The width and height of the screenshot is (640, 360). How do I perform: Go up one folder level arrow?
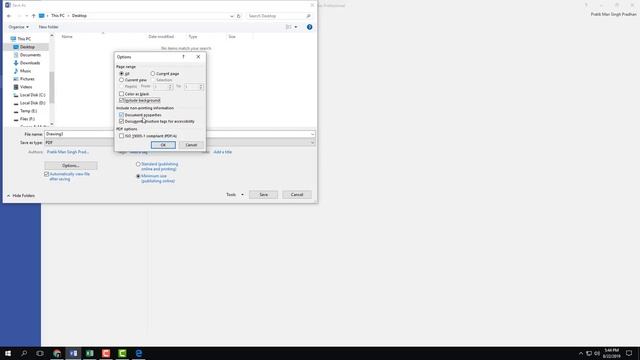(x=33, y=16)
